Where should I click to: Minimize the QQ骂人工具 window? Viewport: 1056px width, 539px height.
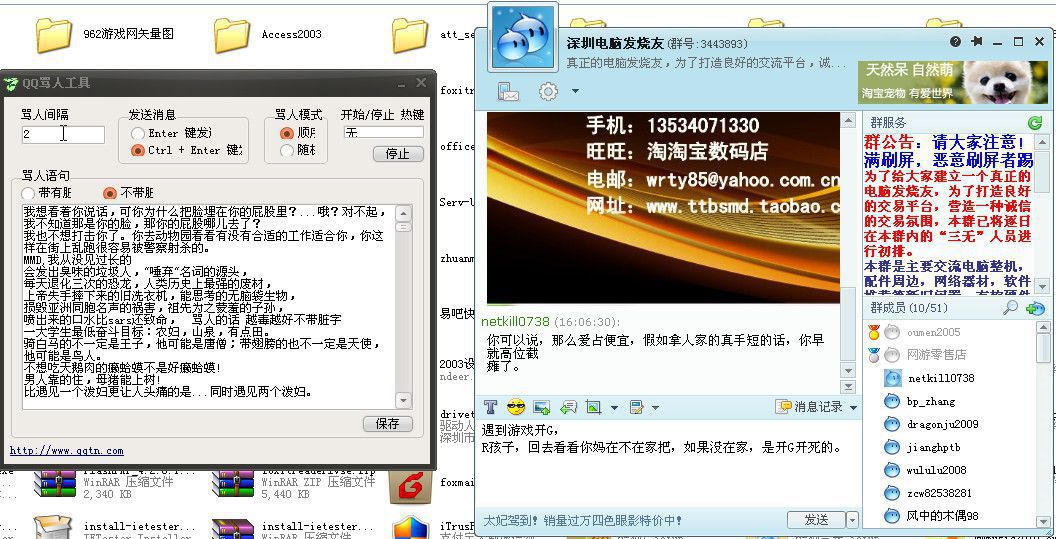point(401,84)
